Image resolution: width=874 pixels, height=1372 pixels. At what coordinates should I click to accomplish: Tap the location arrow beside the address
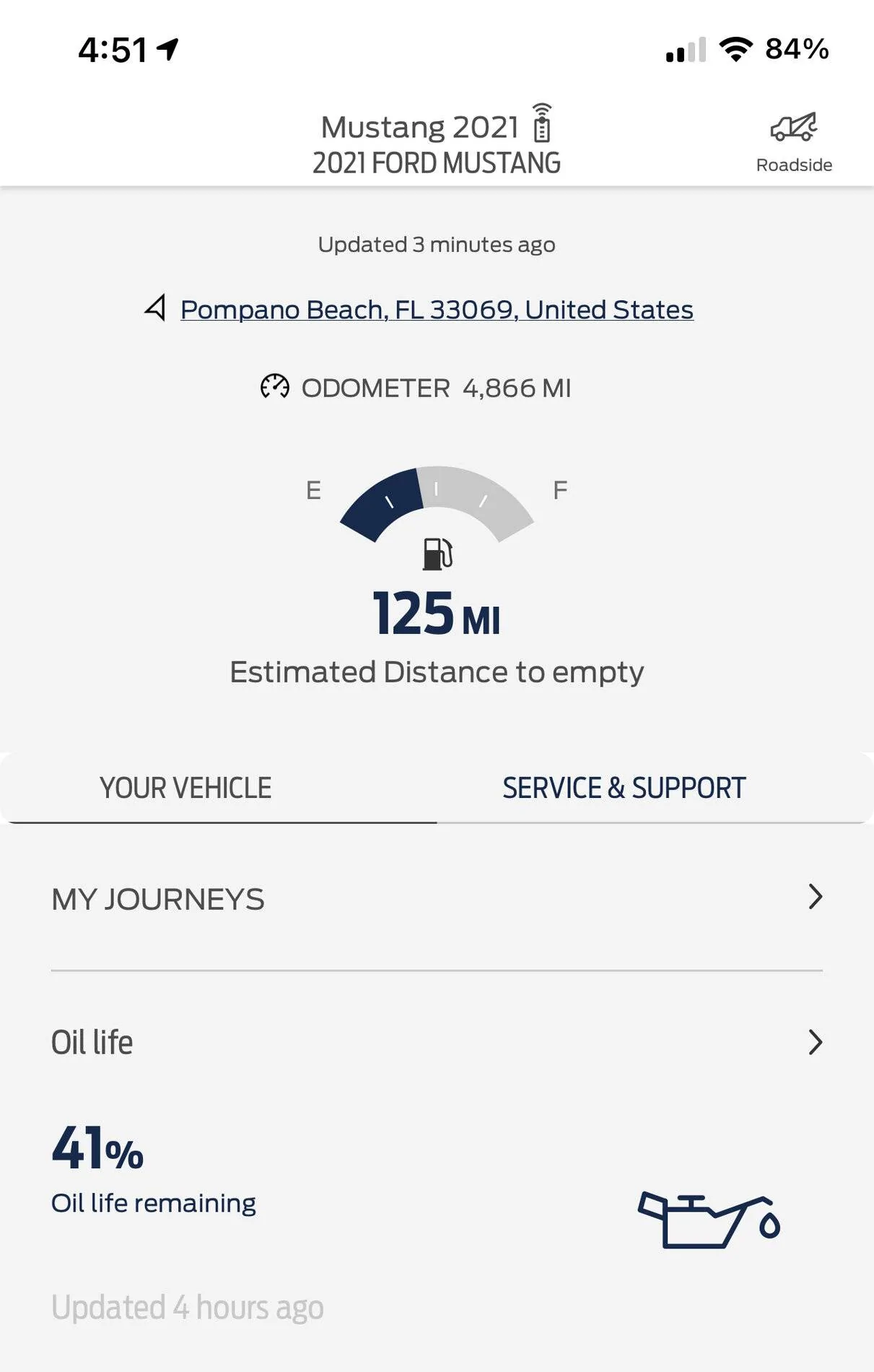[x=155, y=308]
